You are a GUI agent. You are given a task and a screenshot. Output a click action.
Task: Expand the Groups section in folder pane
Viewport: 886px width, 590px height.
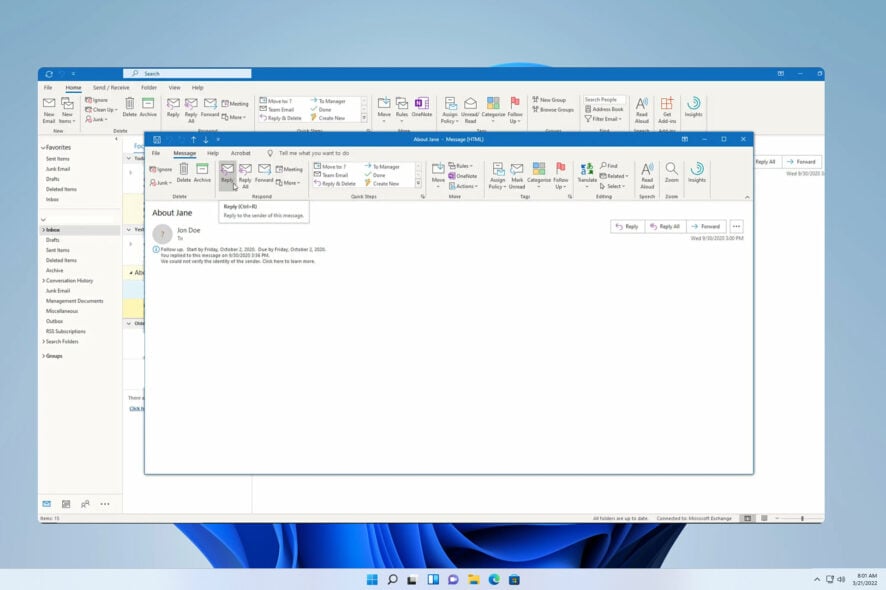click(x=44, y=356)
